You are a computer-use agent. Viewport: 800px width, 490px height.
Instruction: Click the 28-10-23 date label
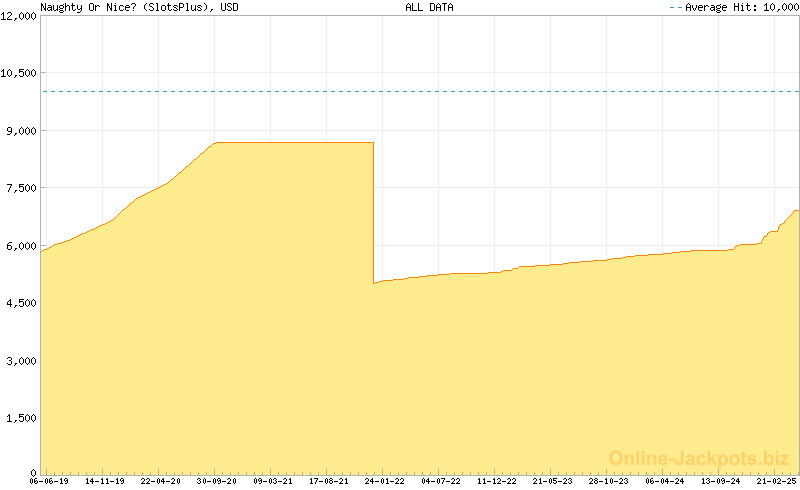pos(609,481)
